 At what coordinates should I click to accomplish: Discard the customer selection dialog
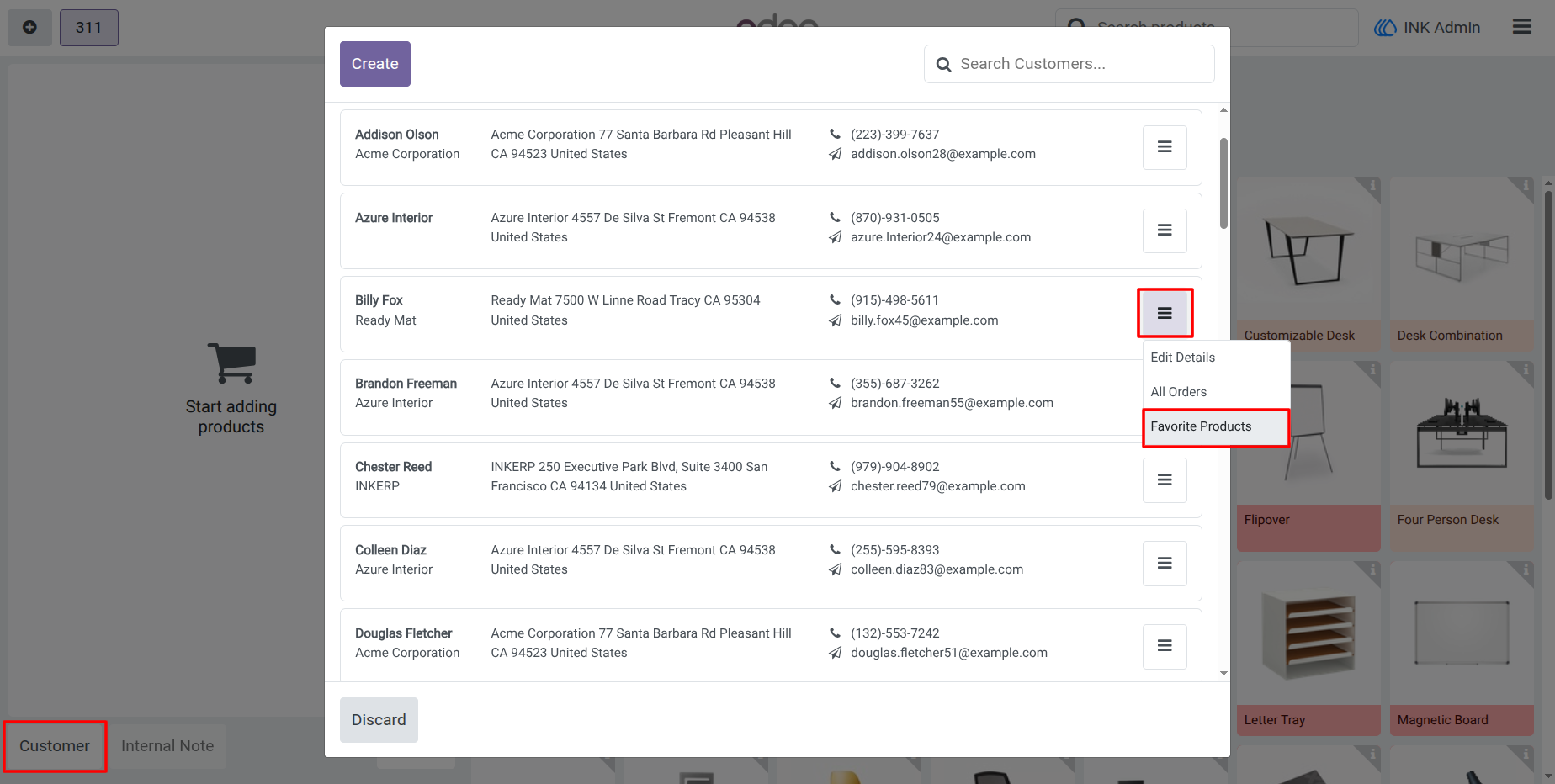379,720
